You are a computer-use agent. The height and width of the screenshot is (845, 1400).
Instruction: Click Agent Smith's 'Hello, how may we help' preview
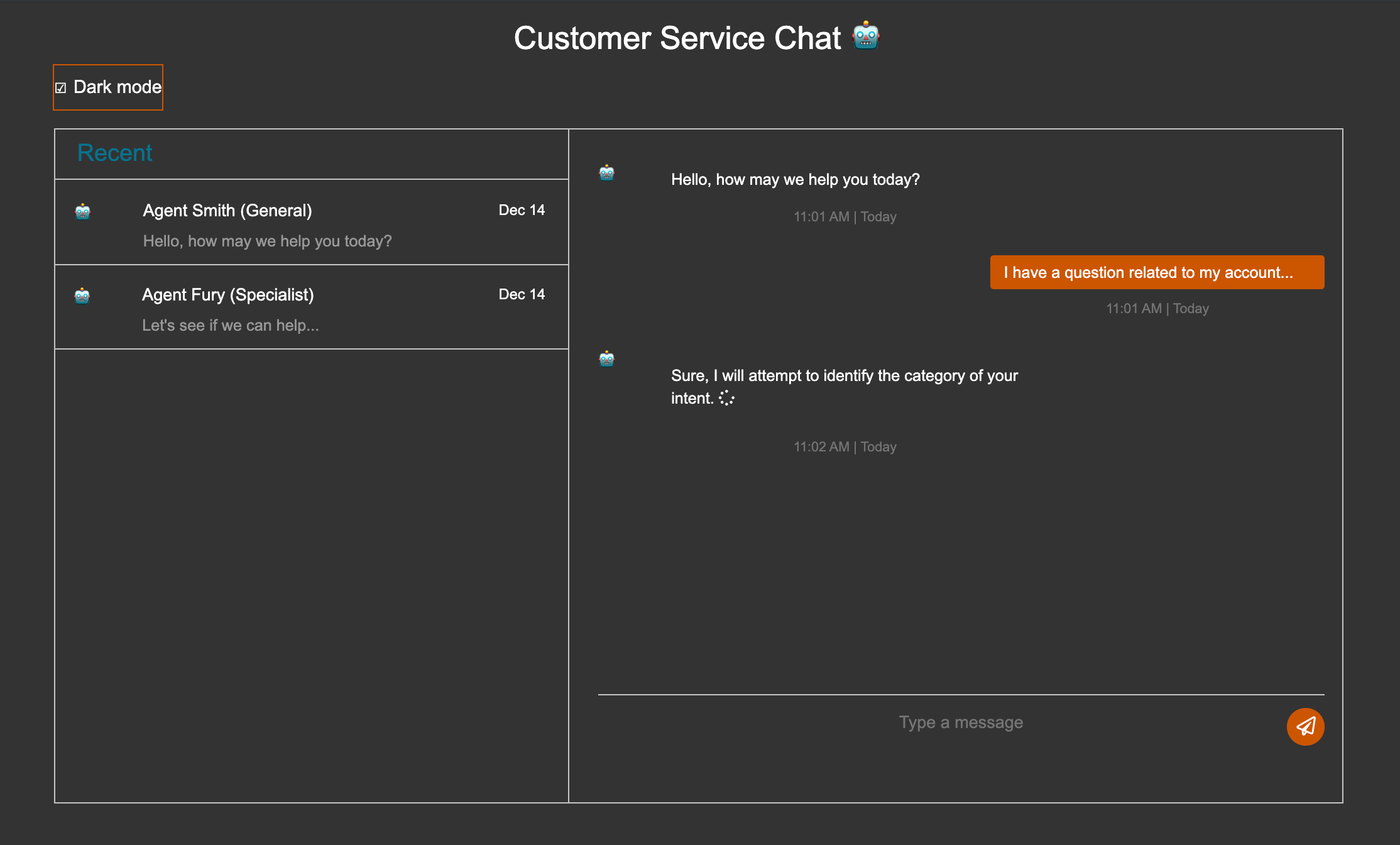pos(267,241)
